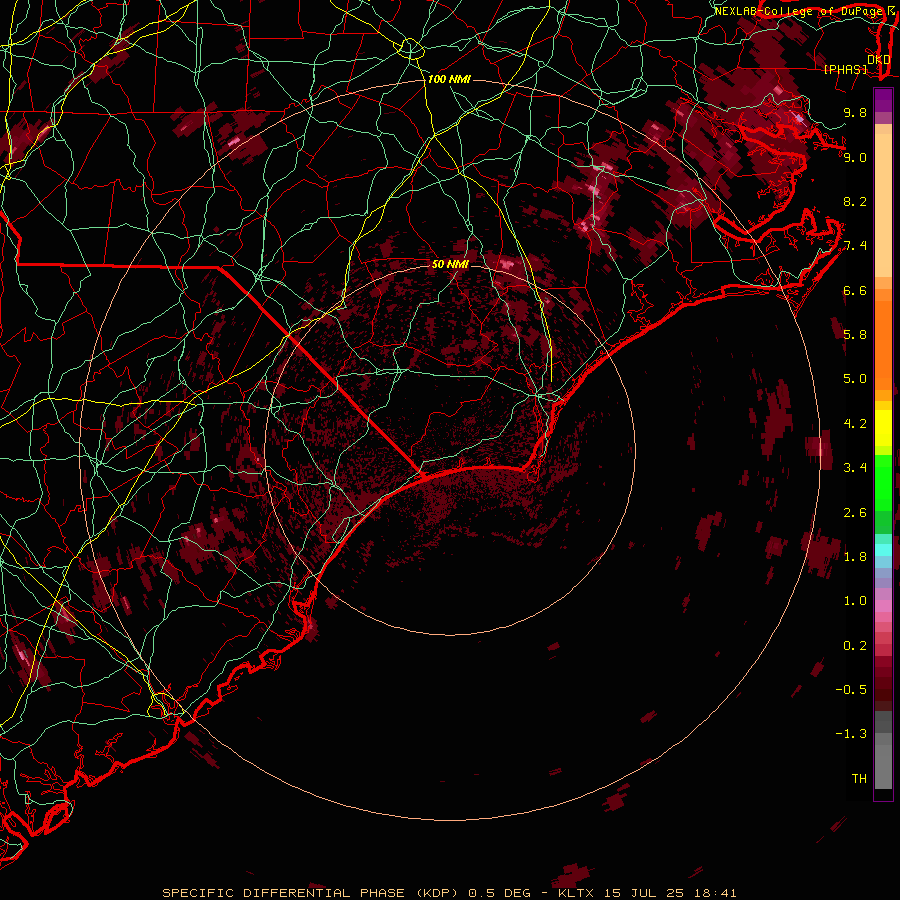Click the bright green segment of the color bar
Viewport: 900px width, 900px height.
[x=883, y=482]
